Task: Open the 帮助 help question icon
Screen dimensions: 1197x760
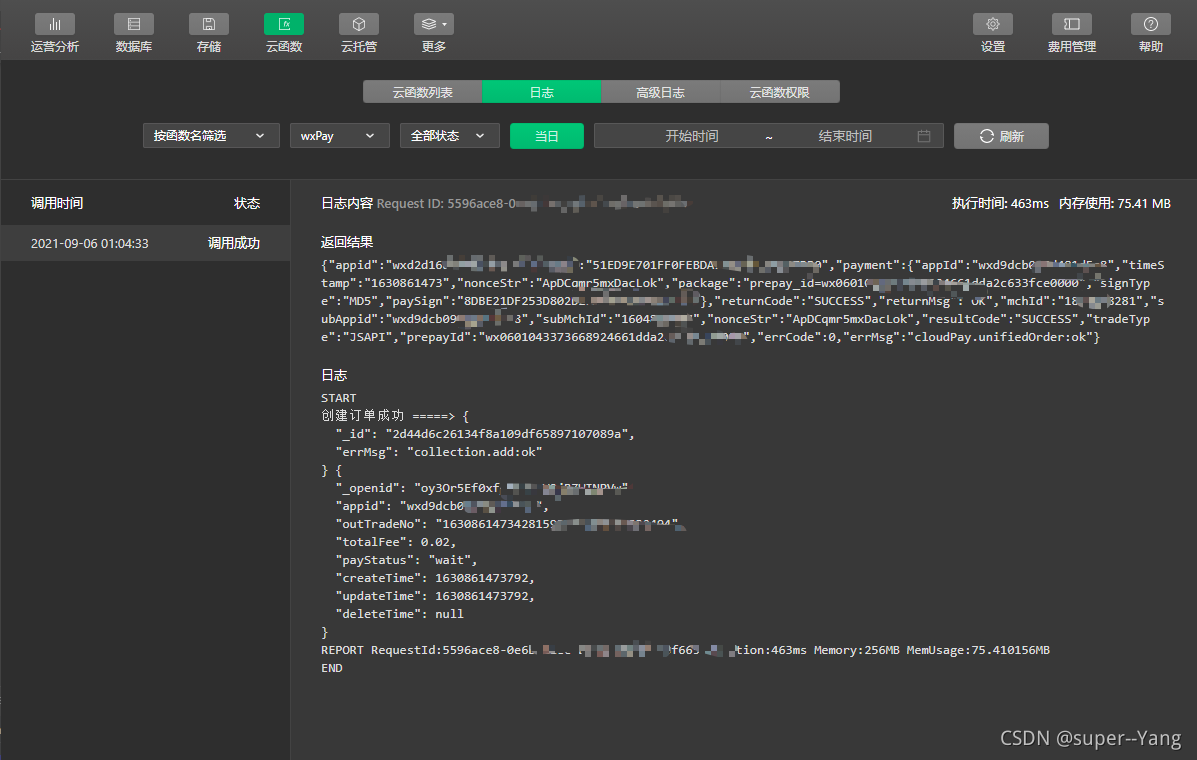Action: click(1150, 24)
